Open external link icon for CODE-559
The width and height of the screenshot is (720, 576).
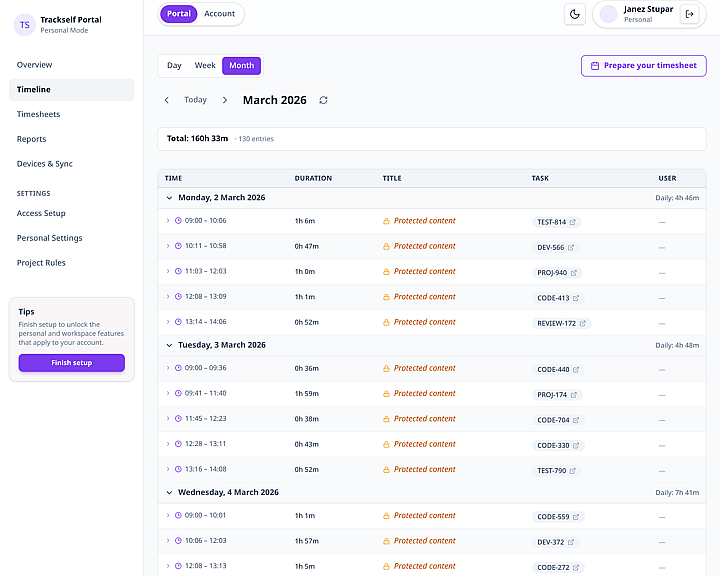576,517
